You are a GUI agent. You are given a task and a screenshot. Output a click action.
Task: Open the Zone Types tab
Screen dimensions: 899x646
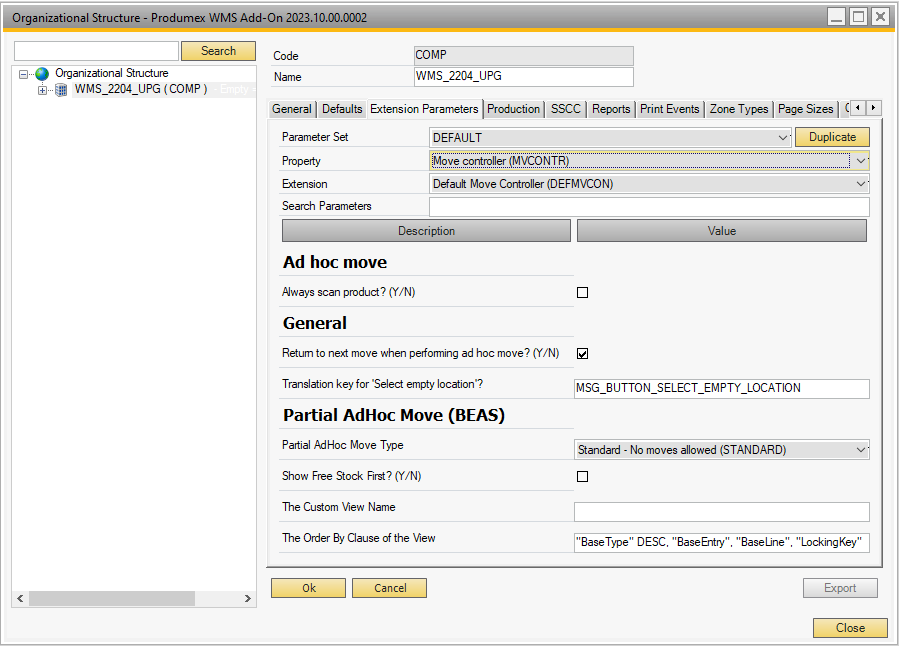pyautogui.click(x=739, y=109)
